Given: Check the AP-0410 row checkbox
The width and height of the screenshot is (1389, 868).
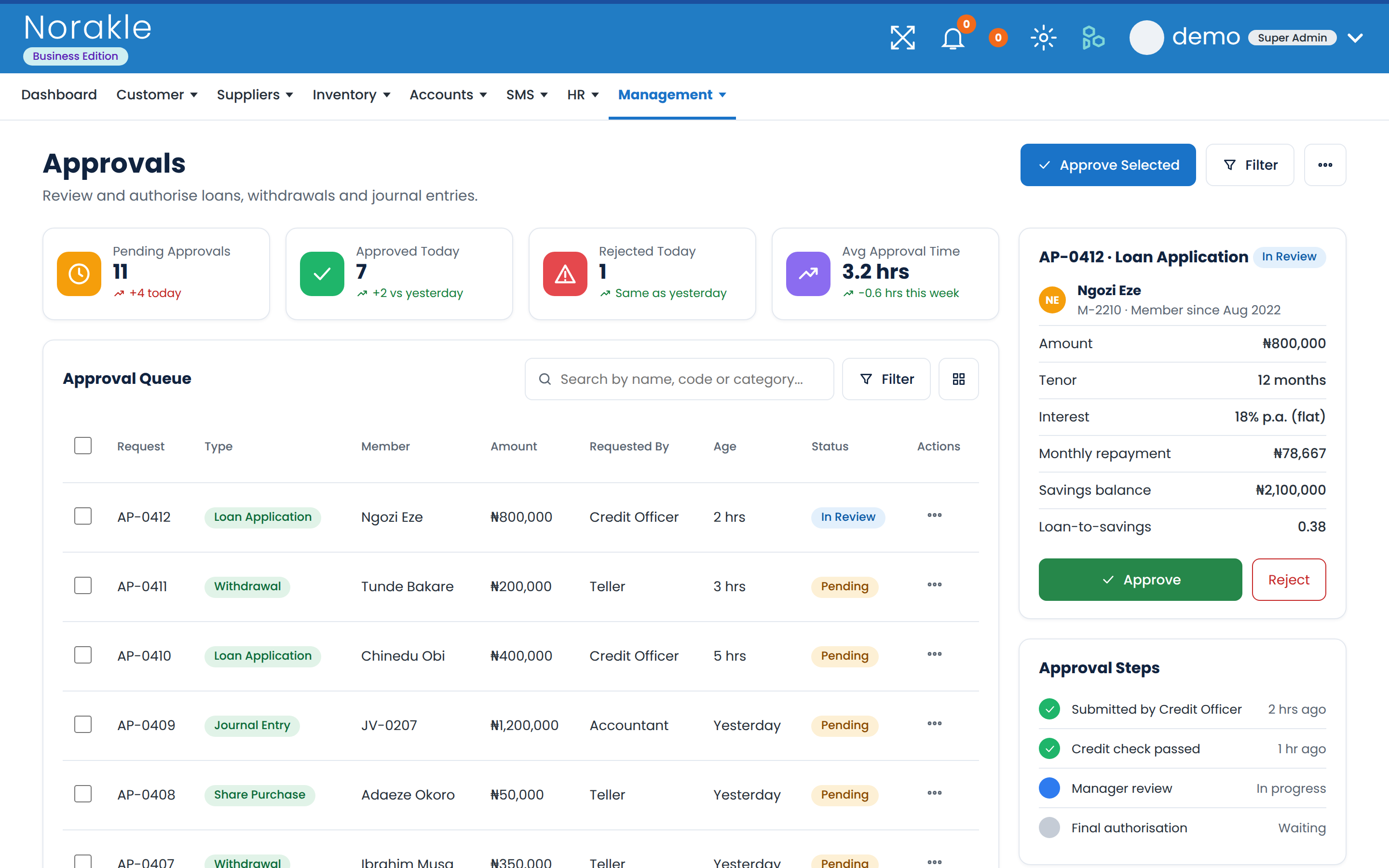Looking at the screenshot, I should pyautogui.click(x=83, y=655).
